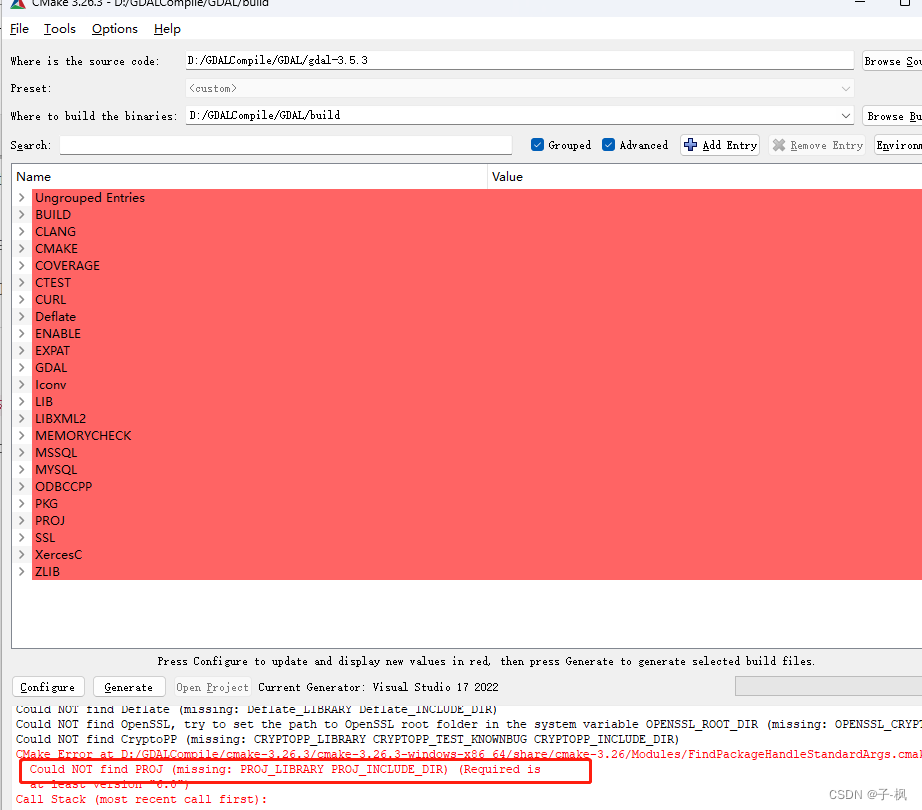
Task: Click the Remove Entry X icon
Action: tap(779, 145)
